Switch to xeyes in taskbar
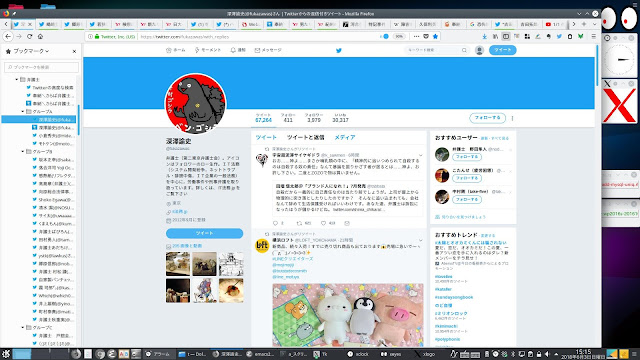The width and height of the screenshot is (640, 360). tap(391, 354)
